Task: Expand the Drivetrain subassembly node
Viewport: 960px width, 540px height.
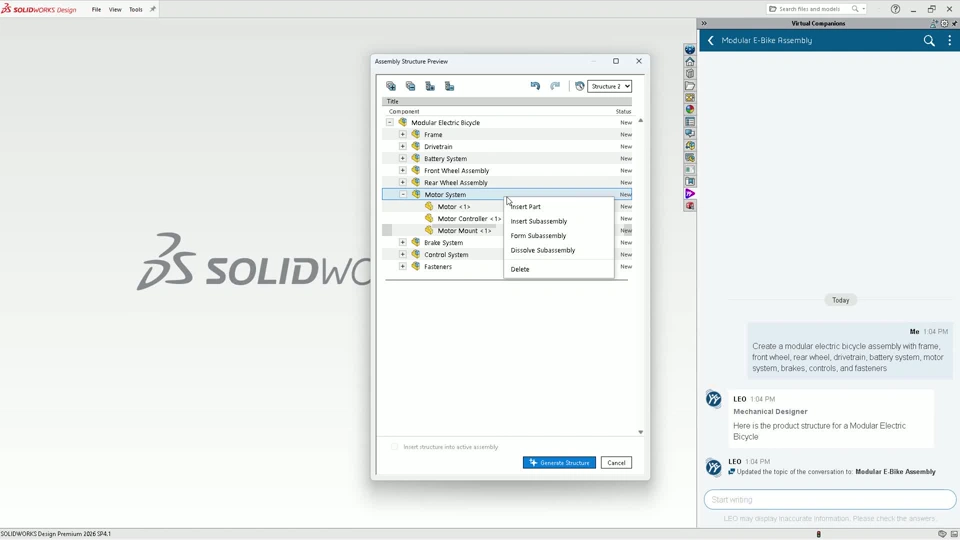Action: pyautogui.click(x=402, y=146)
